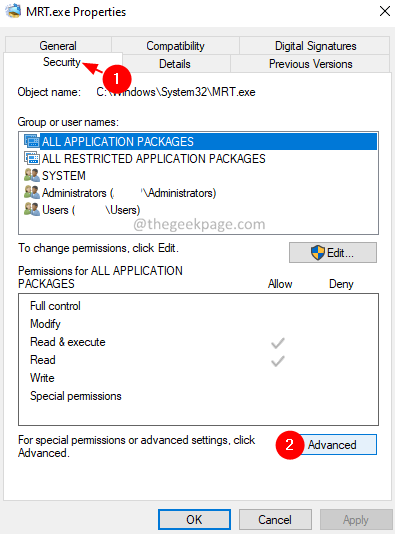Click the MRT.exe icon in title bar
Image resolution: width=395 pixels, height=534 pixels.
[13, 12]
